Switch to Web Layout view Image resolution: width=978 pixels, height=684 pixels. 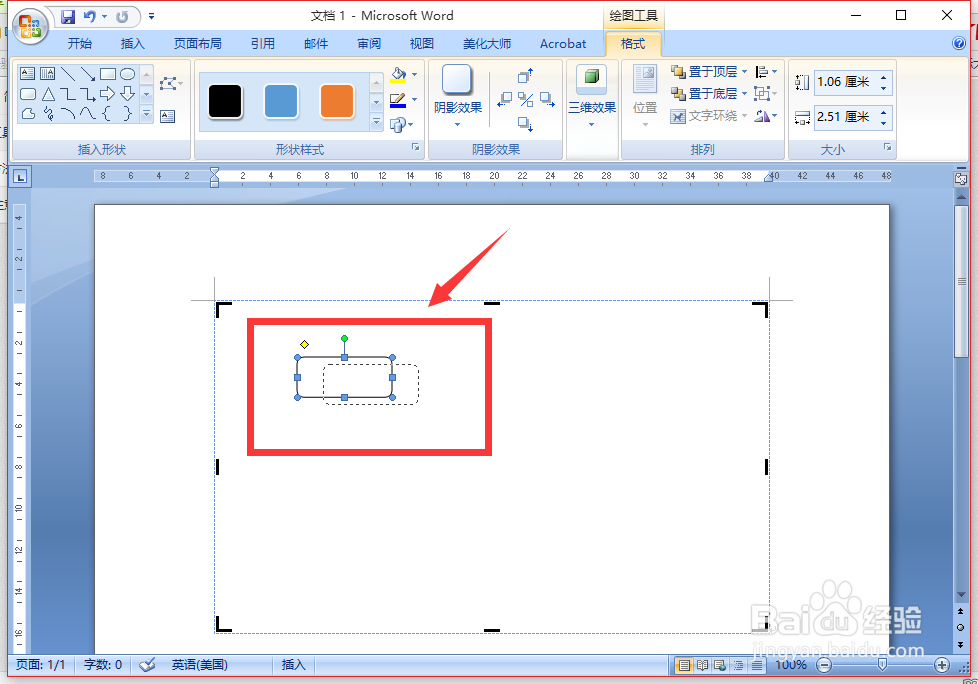[x=720, y=665]
